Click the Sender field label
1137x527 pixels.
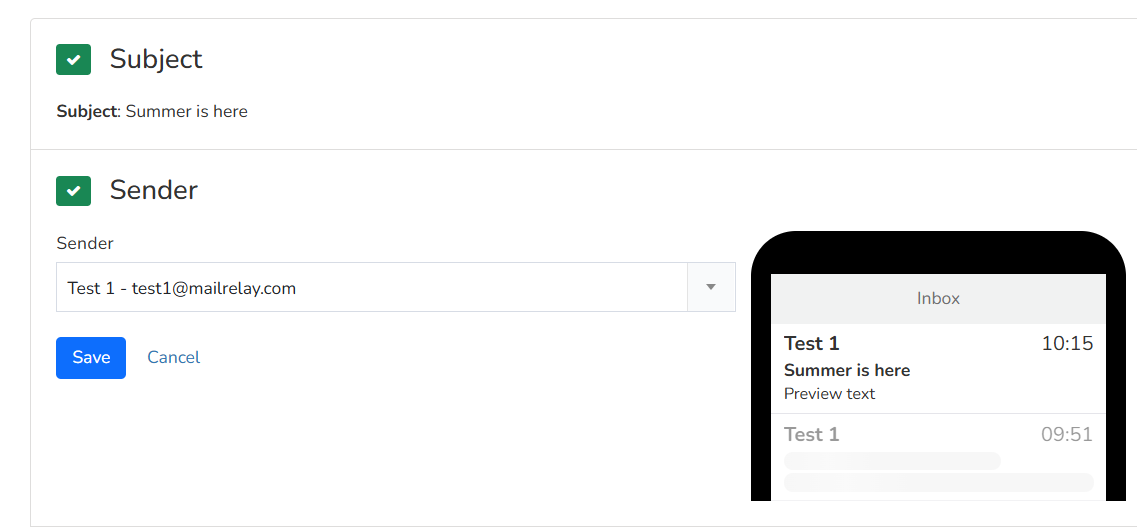click(85, 244)
